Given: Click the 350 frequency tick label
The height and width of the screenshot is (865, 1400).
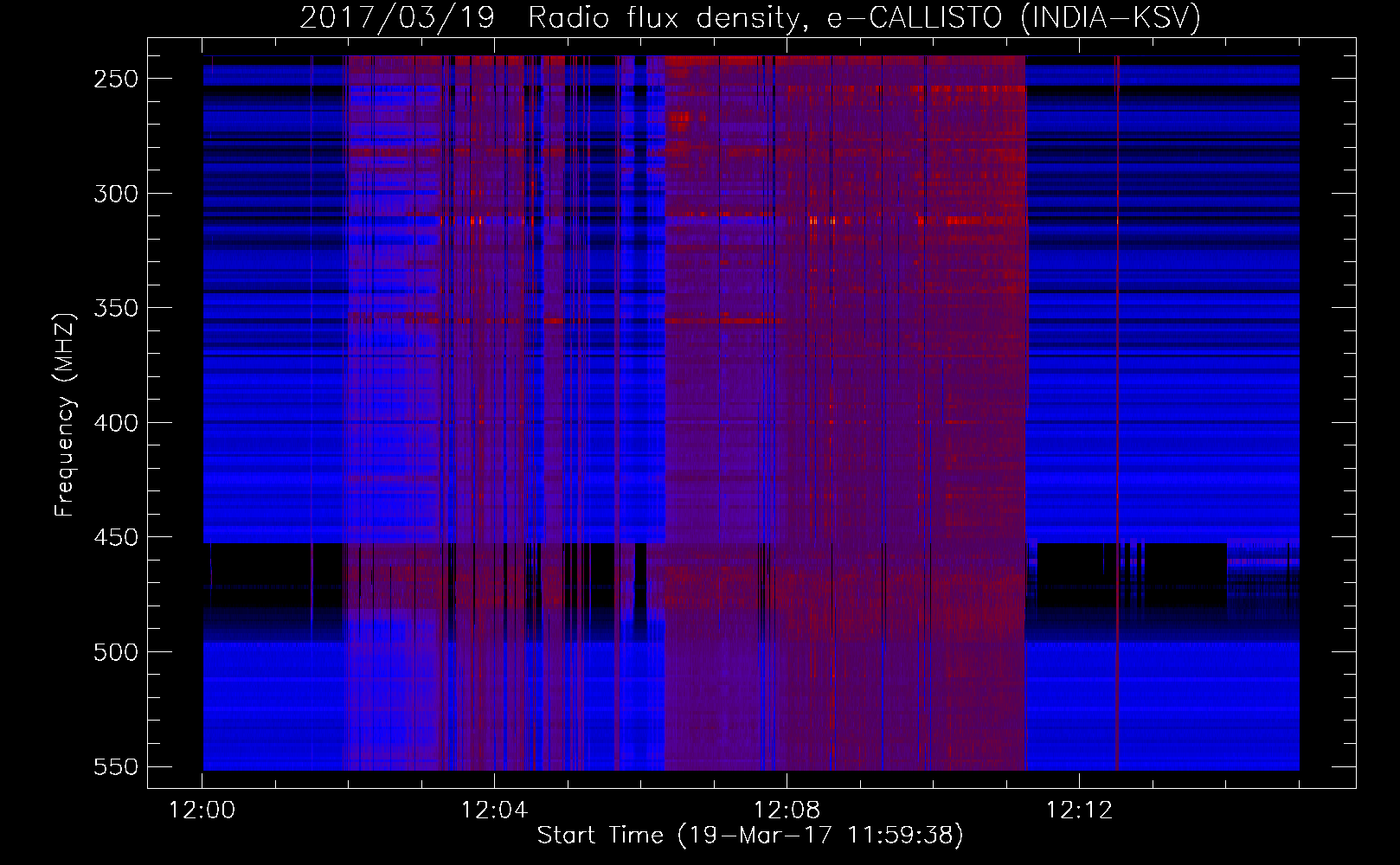Looking at the screenshot, I should (x=116, y=309).
